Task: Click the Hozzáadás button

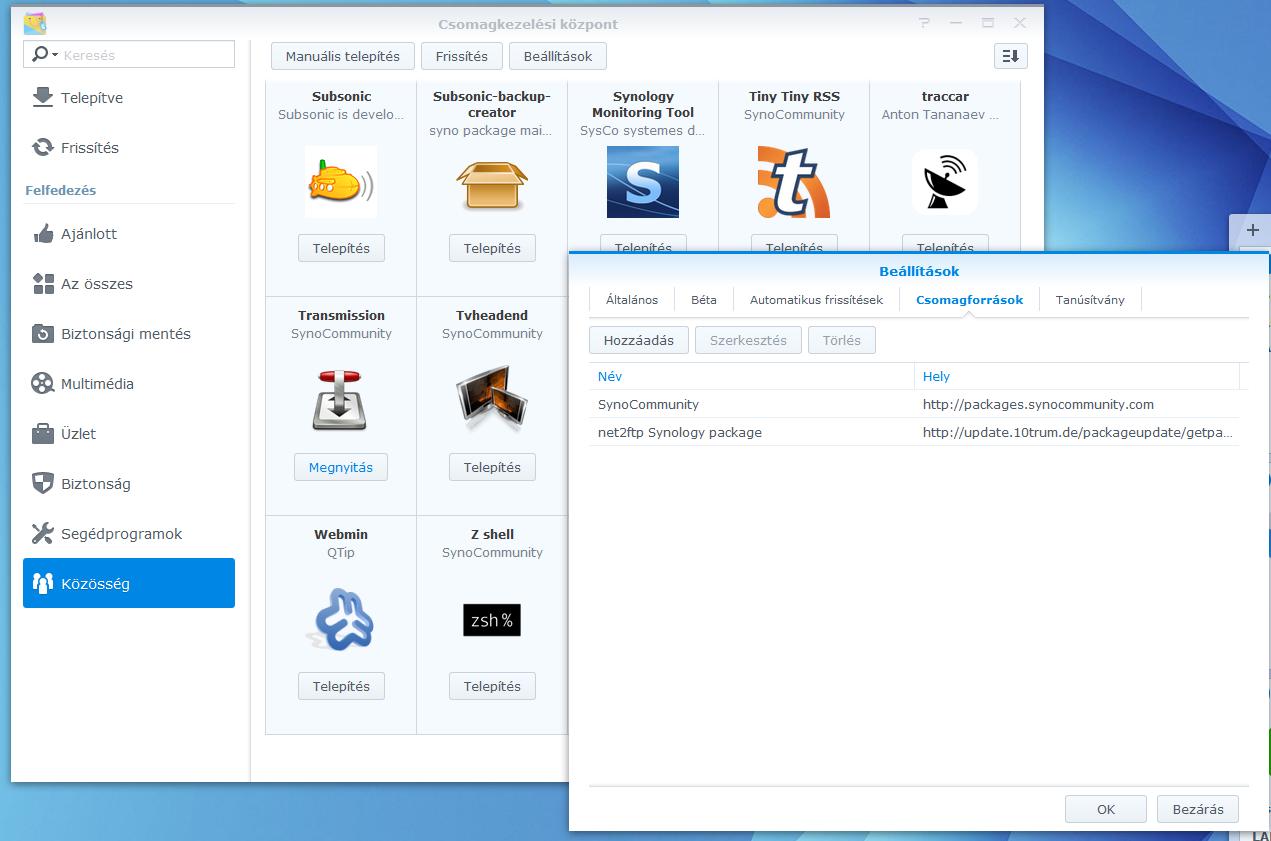Action: coord(639,340)
